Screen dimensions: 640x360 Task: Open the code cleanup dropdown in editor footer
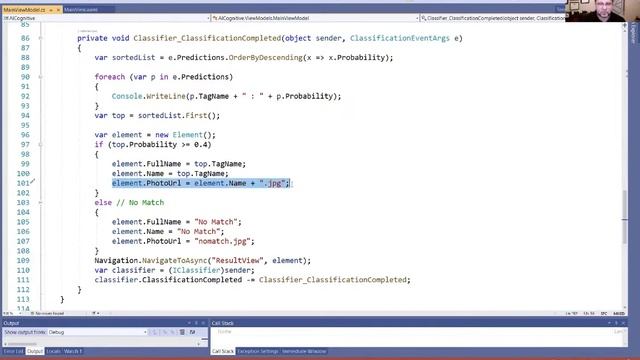pos(96,313)
